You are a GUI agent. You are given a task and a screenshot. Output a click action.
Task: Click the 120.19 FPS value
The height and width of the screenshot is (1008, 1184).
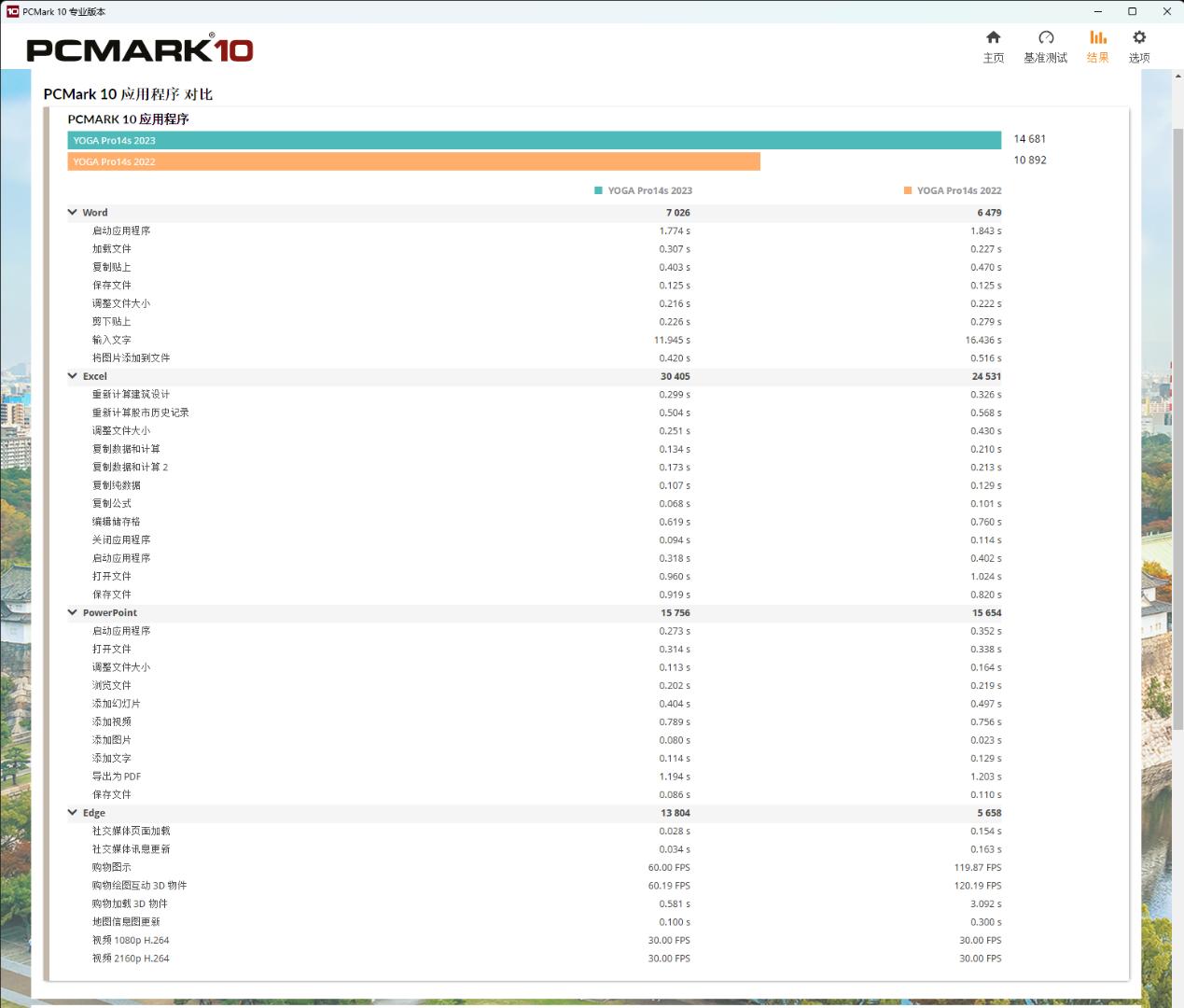[x=978, y=886]
